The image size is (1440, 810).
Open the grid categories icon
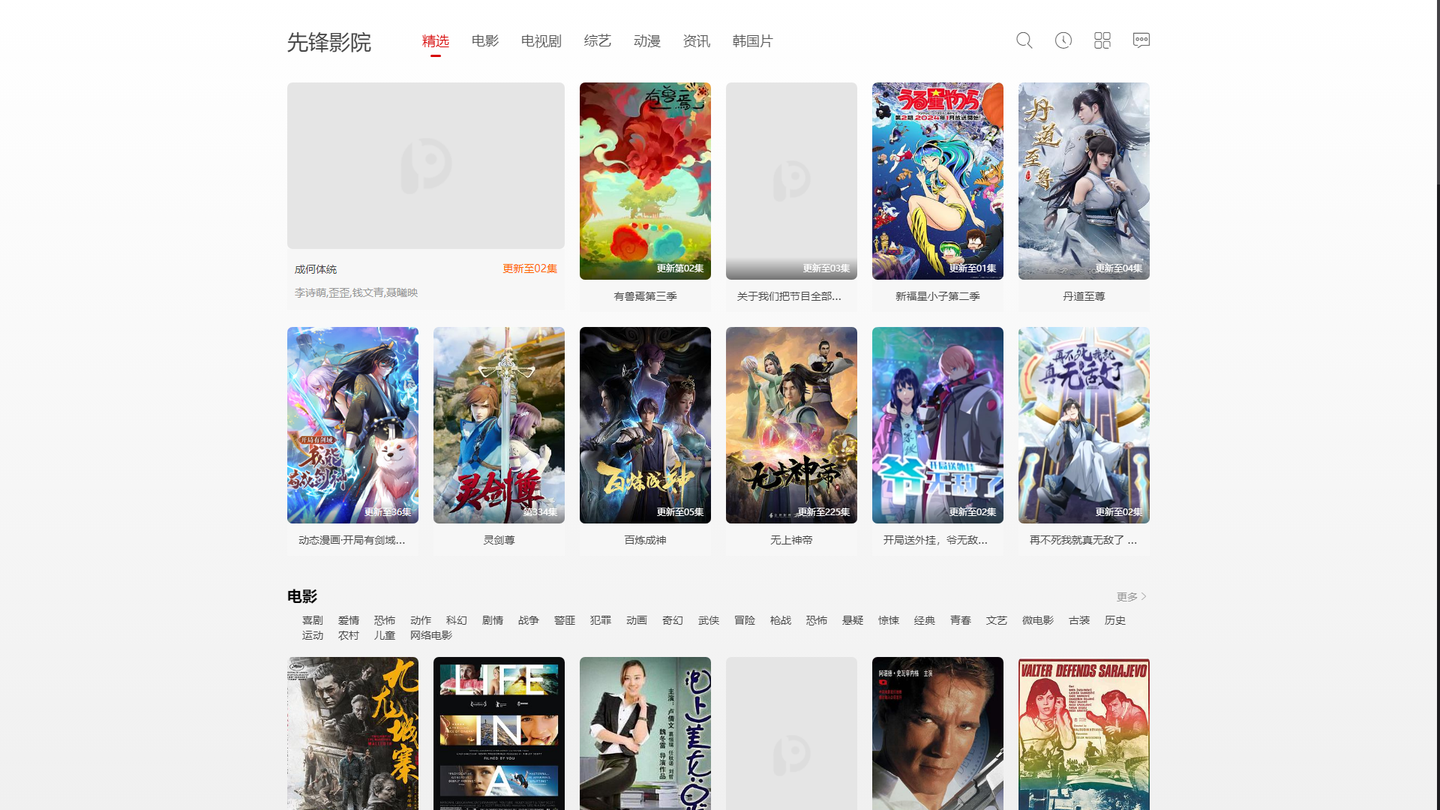pos(1102,40)
